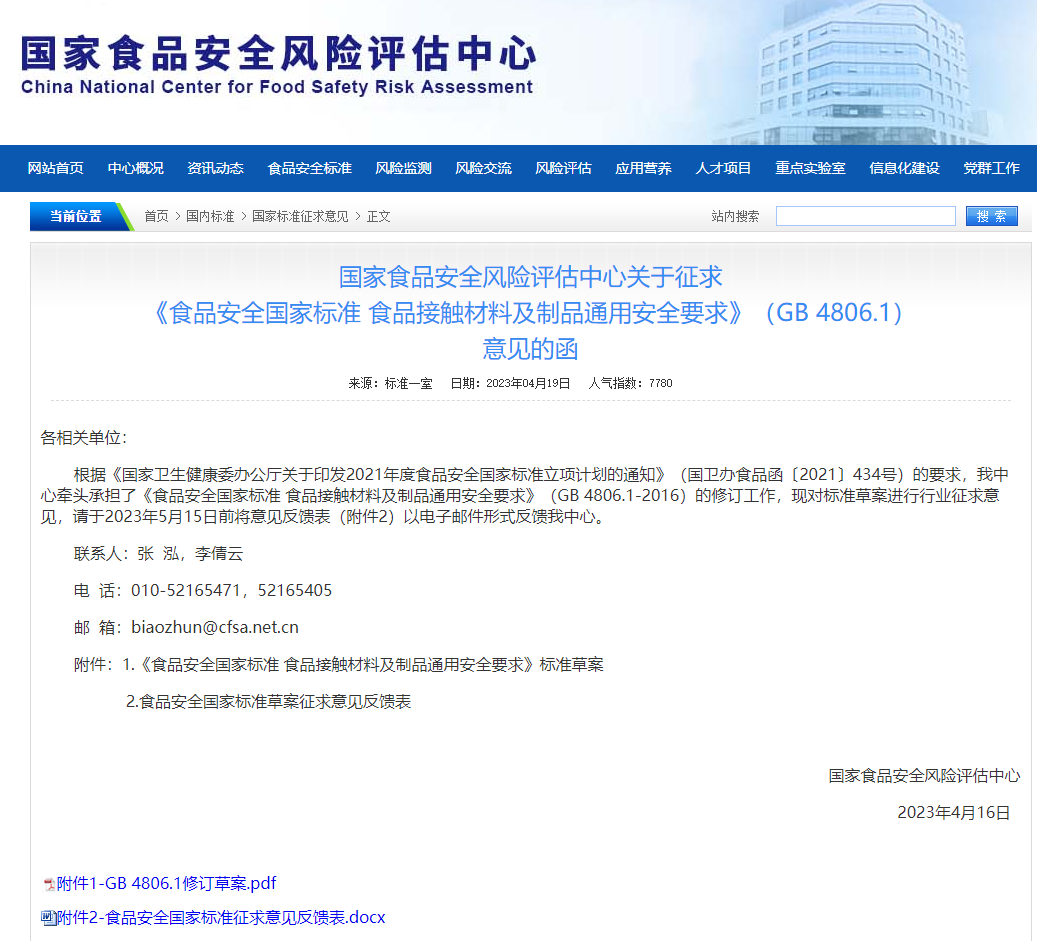
Task: Go to 国内标准 breadcrumb
Action: (210, 216)
